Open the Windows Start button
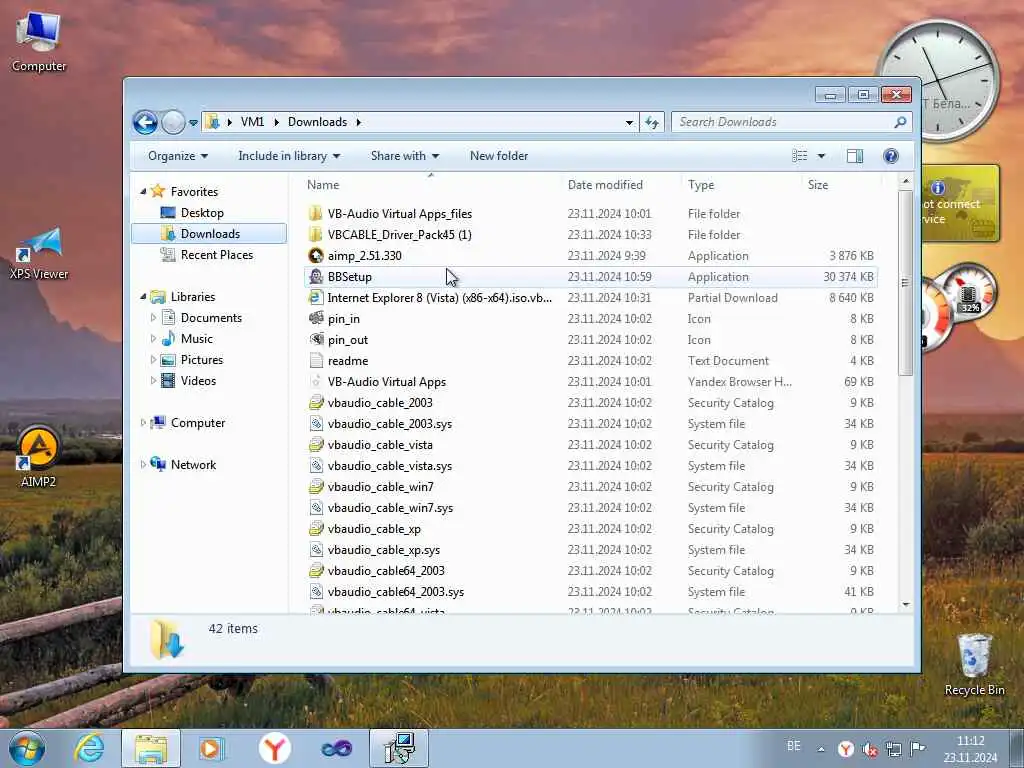The image size is (1024, 768). coord(26,748)
